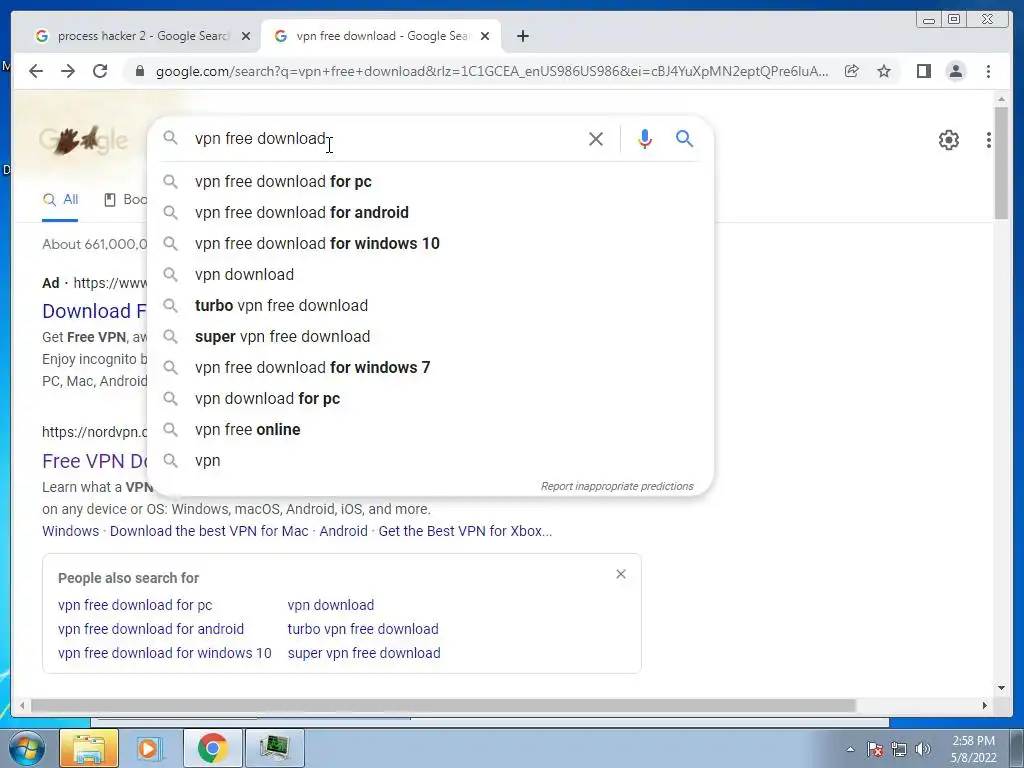Open related search turbo vpn free download

tap(363, 629)
